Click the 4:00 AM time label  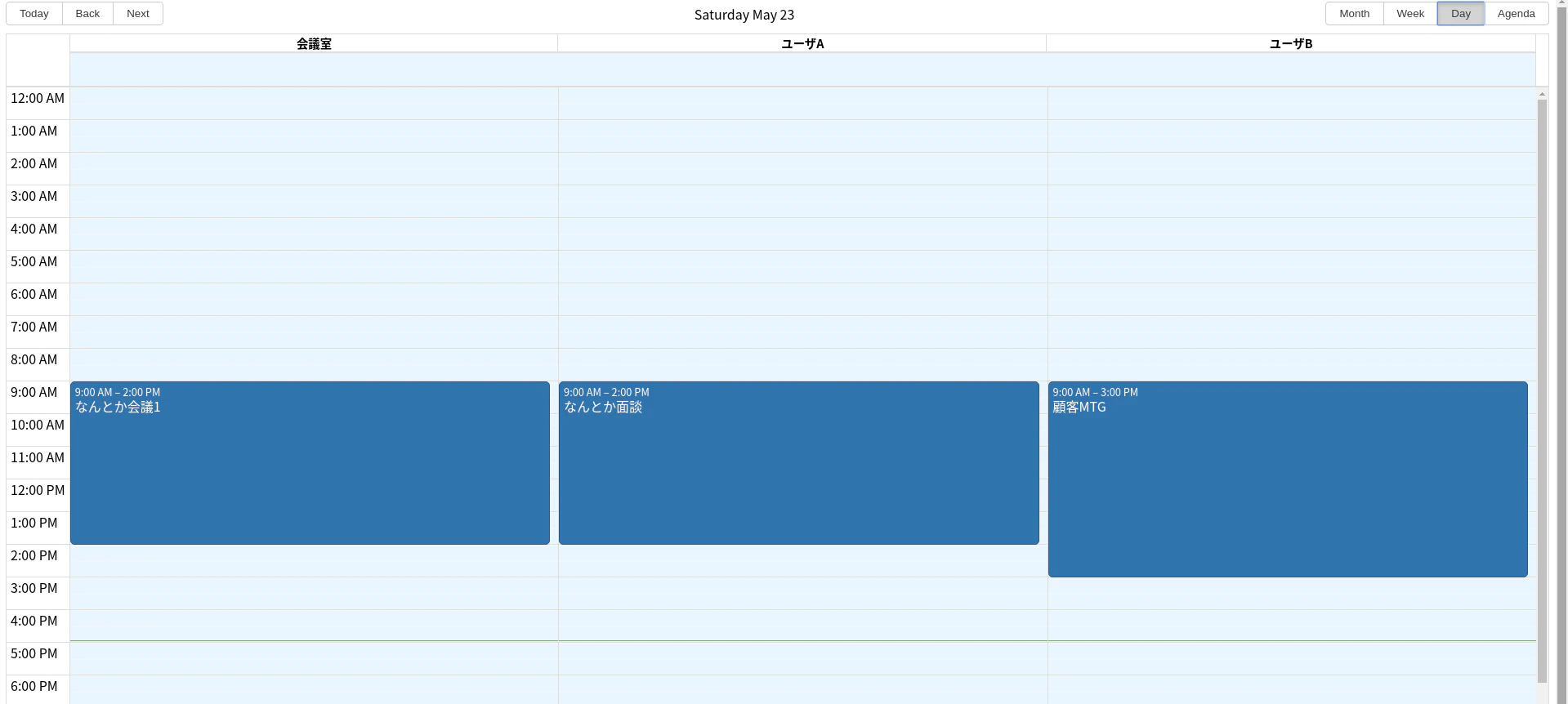tap(34, 229)
